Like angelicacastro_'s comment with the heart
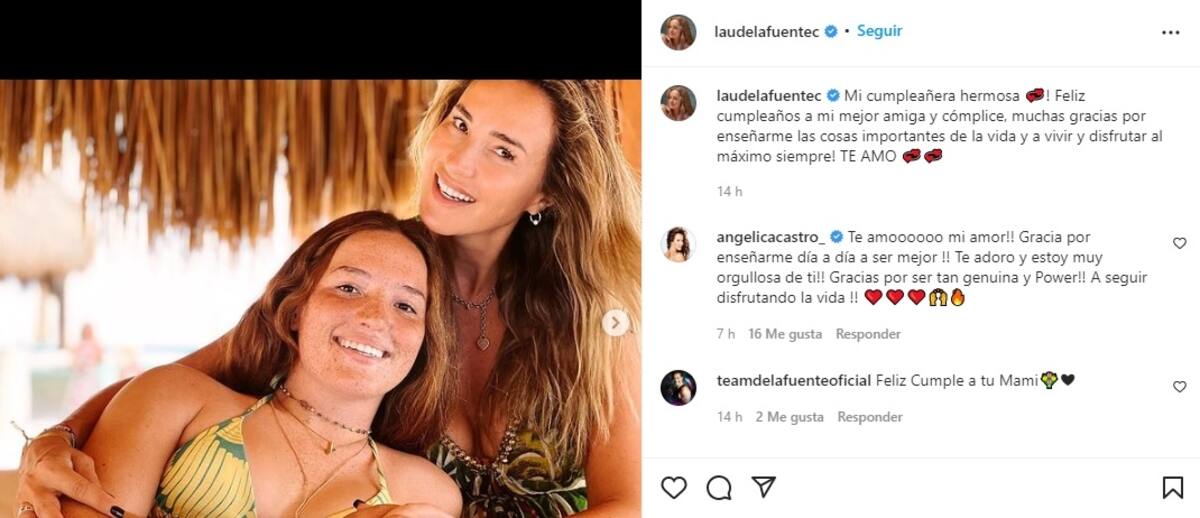The height and width of the screenshot is (518, 1200). (1179, 243)
